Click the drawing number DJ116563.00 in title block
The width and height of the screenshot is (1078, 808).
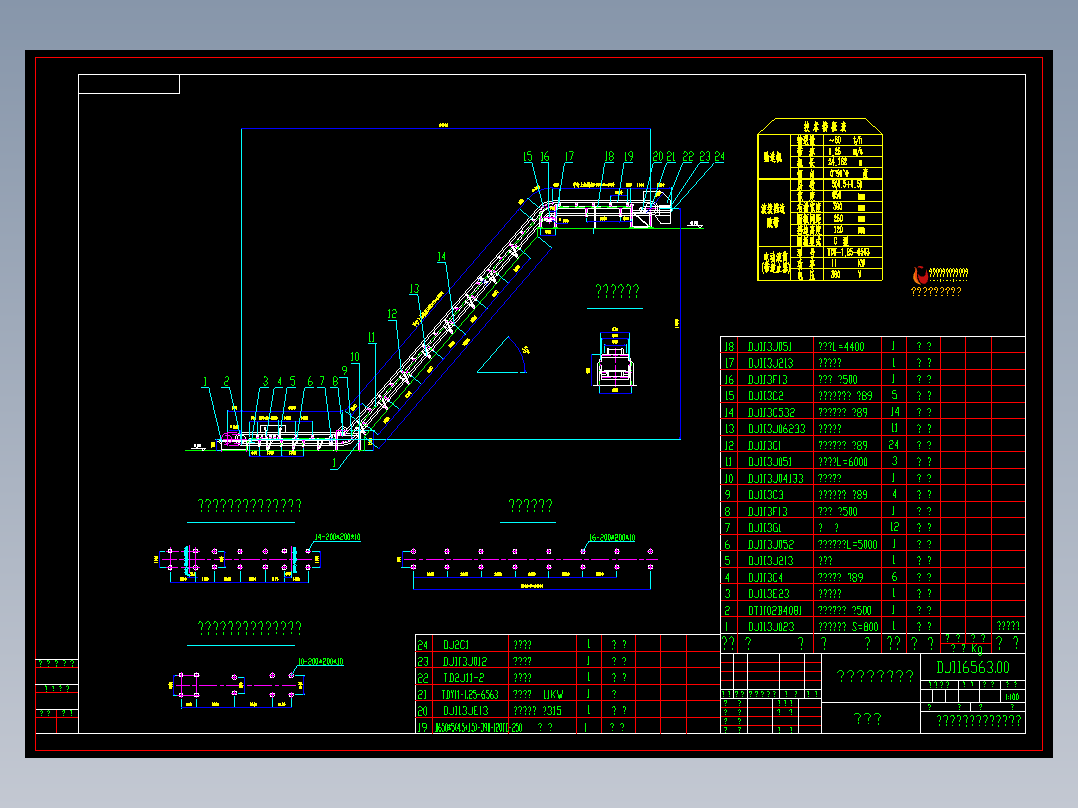pyautogui.click(x=973, y=667)
